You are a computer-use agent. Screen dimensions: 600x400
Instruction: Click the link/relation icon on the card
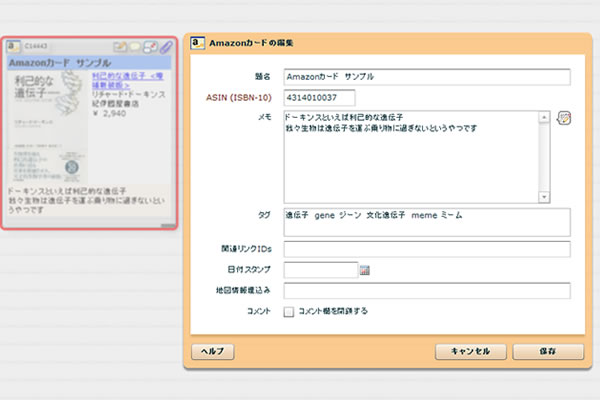(x=150, y=46)
